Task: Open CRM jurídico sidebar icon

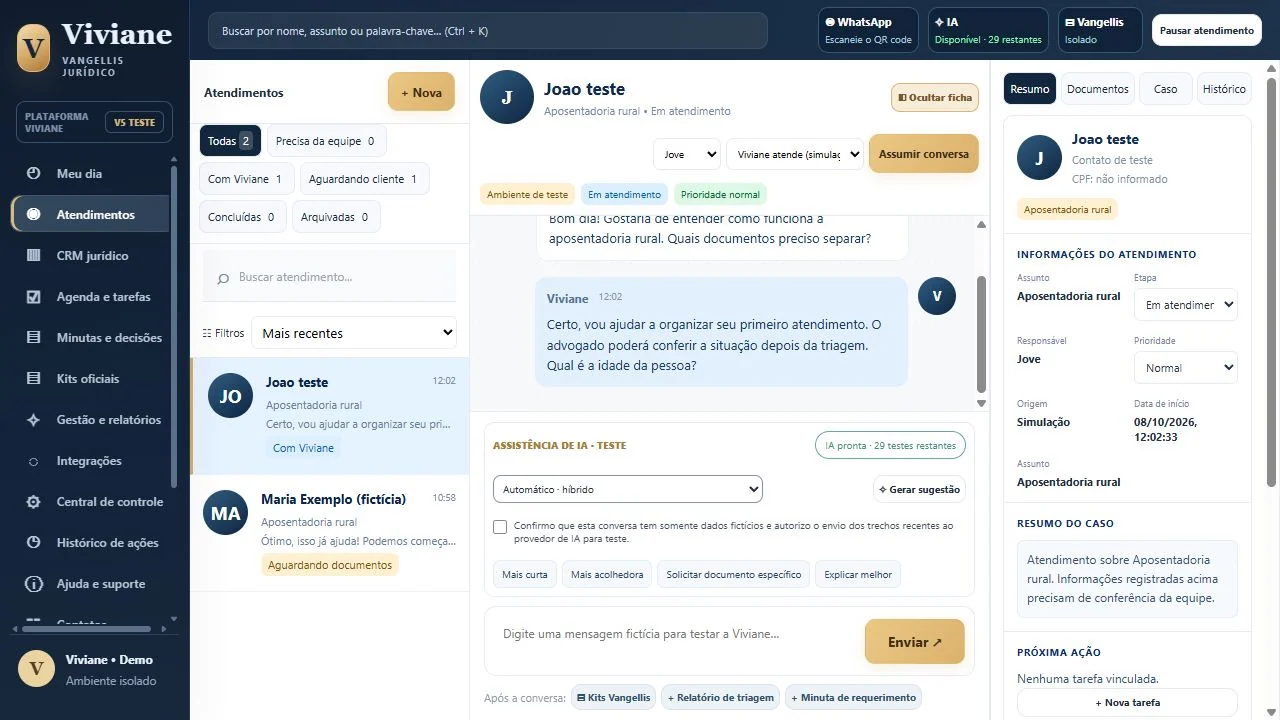Action: (33, 256)
